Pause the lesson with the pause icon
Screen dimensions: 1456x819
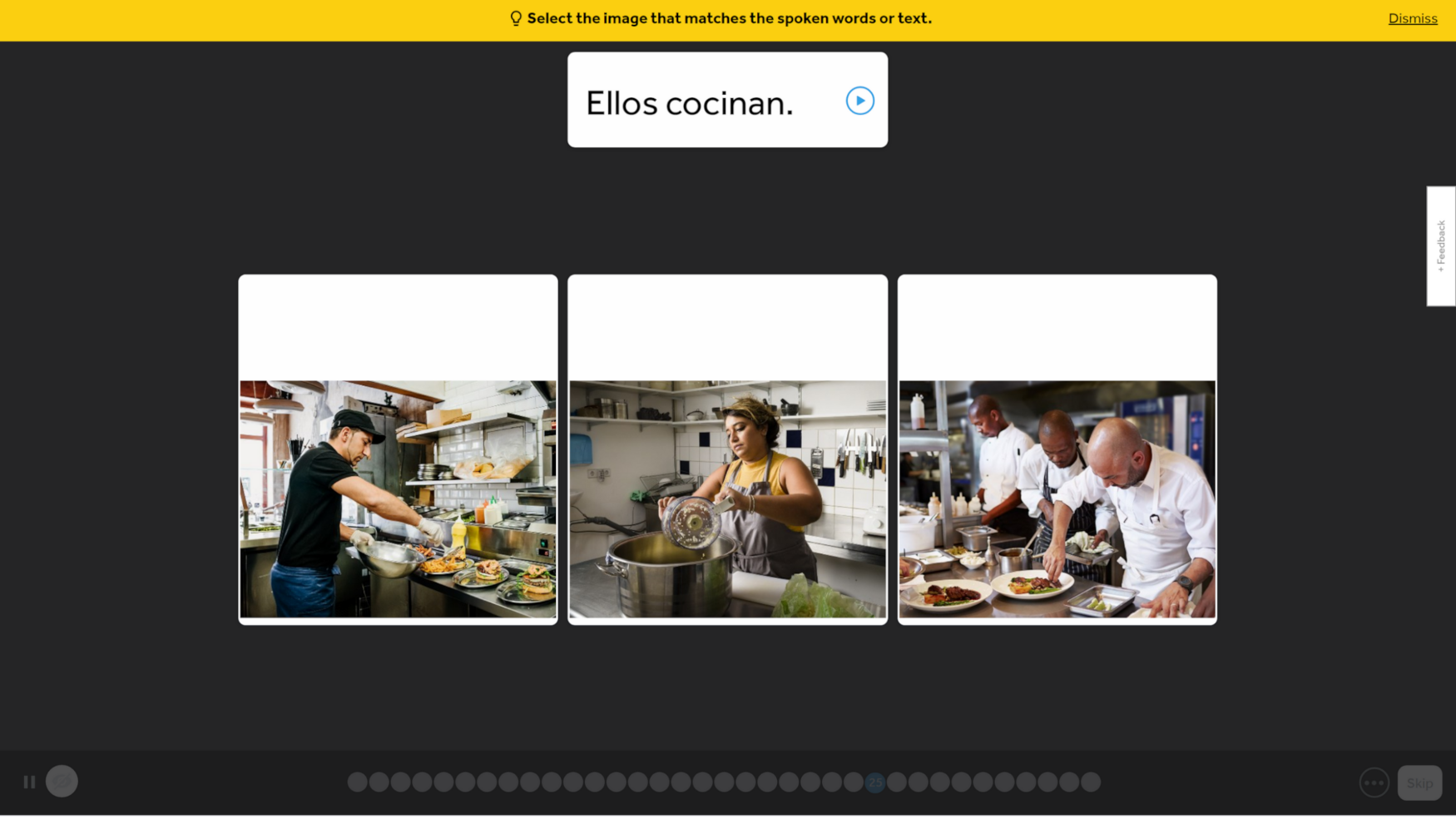(x=29, y=782)
